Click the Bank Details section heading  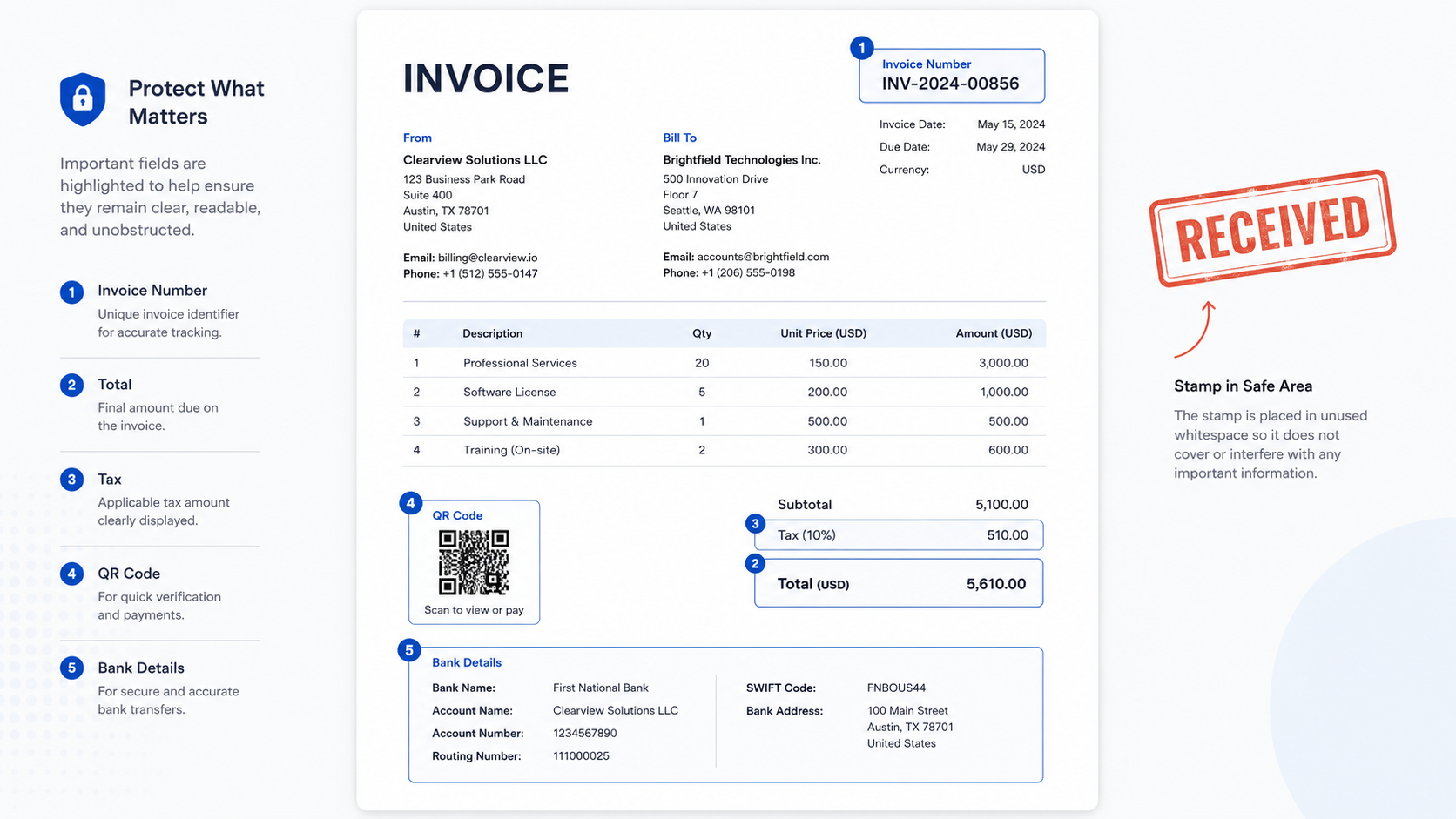467,662
